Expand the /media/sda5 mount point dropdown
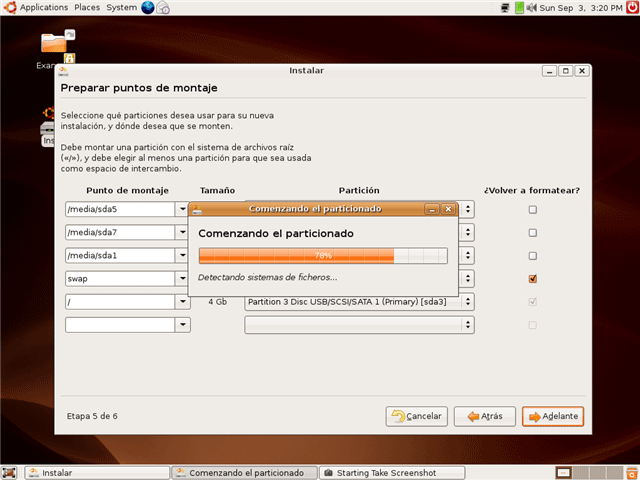This screenshot has height=480, width=640. pyautogui.click(x=182, y=210)
